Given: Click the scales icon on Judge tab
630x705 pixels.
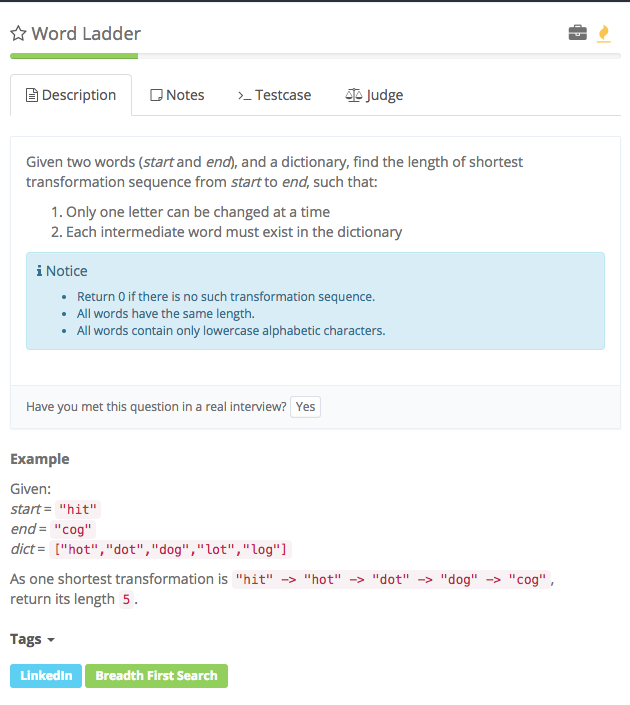Looking at the screenshot, I should tap(353, 95).
